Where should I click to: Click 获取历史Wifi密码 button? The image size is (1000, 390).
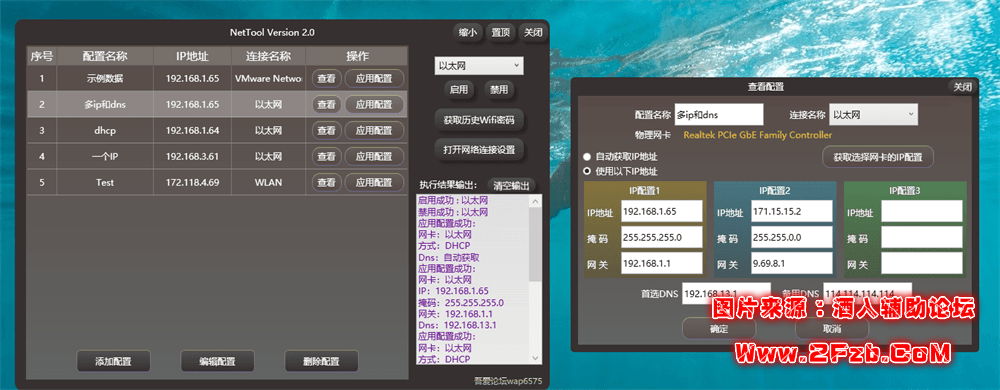(x=479, y=119)
